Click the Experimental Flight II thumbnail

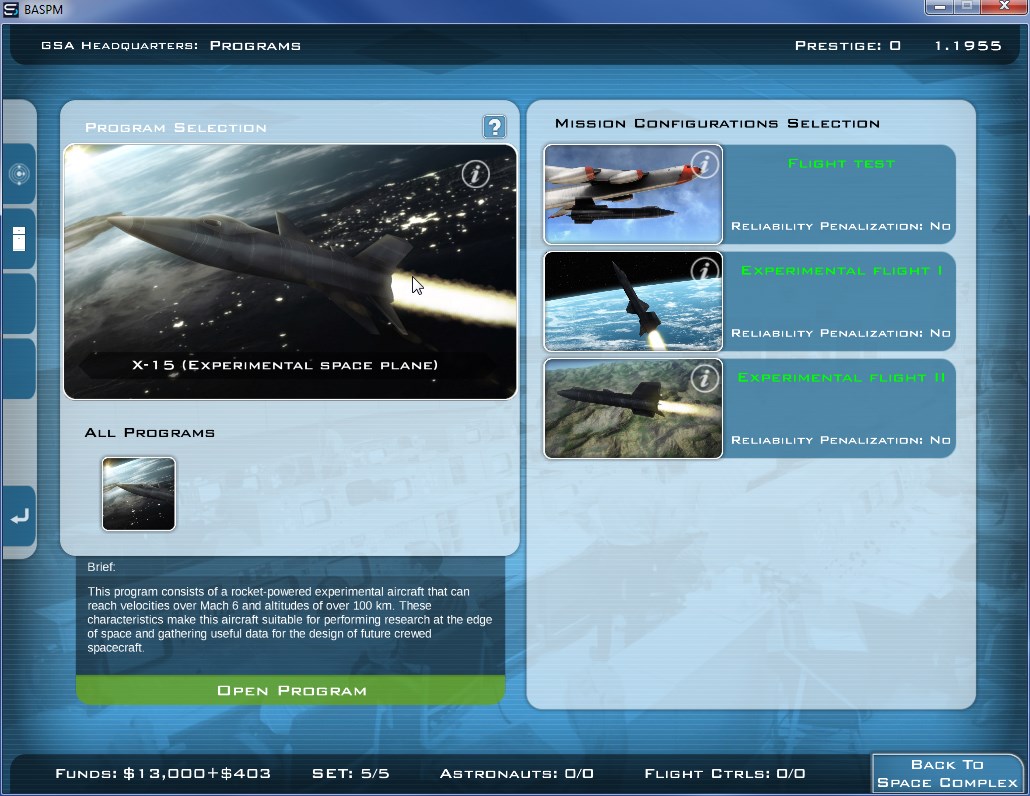pyautogui.click(x=633, y=409)
